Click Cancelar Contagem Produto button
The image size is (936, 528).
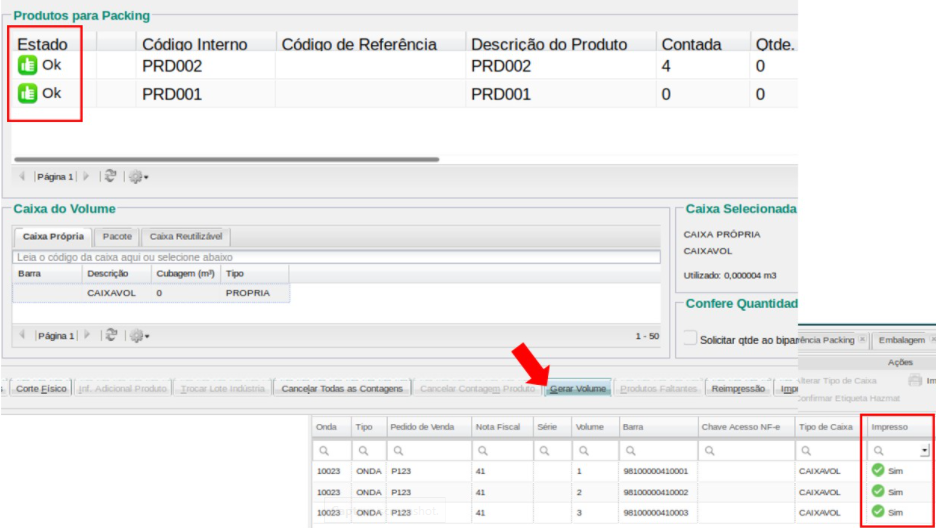478,389
